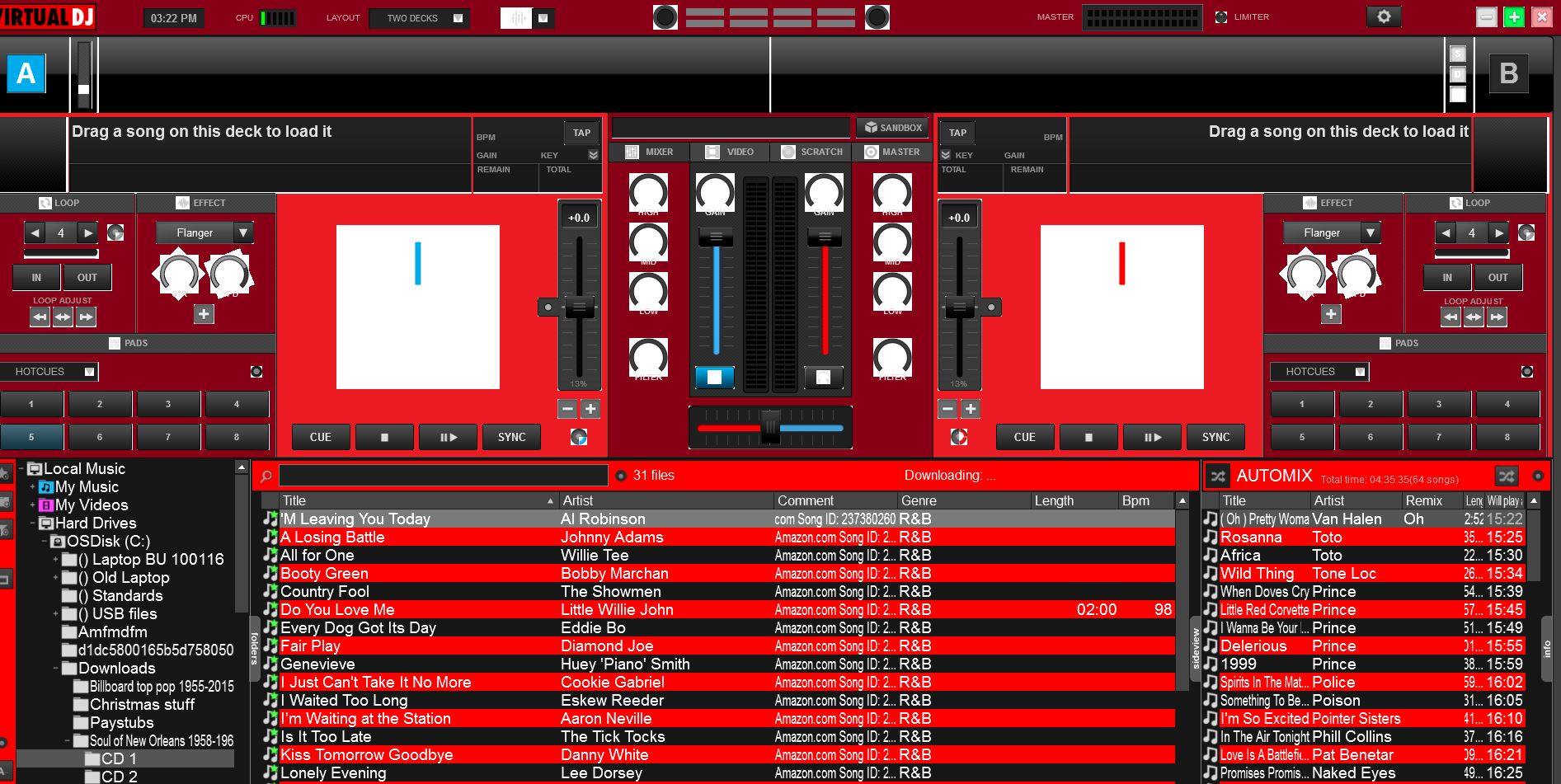Expand My Music tree node
This screenshot has height=784, width=1561.
coord(32,487)
